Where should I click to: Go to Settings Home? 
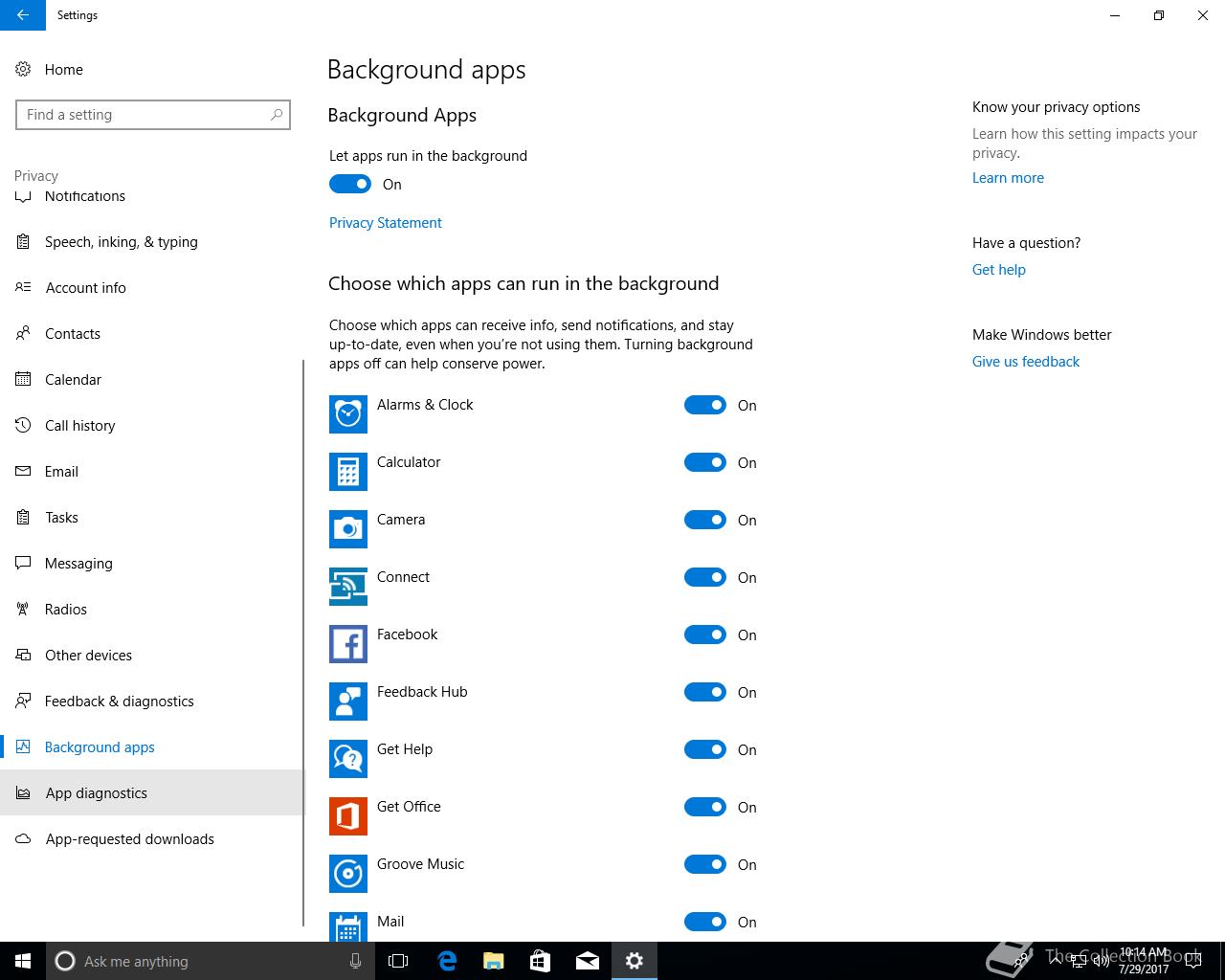151,69
